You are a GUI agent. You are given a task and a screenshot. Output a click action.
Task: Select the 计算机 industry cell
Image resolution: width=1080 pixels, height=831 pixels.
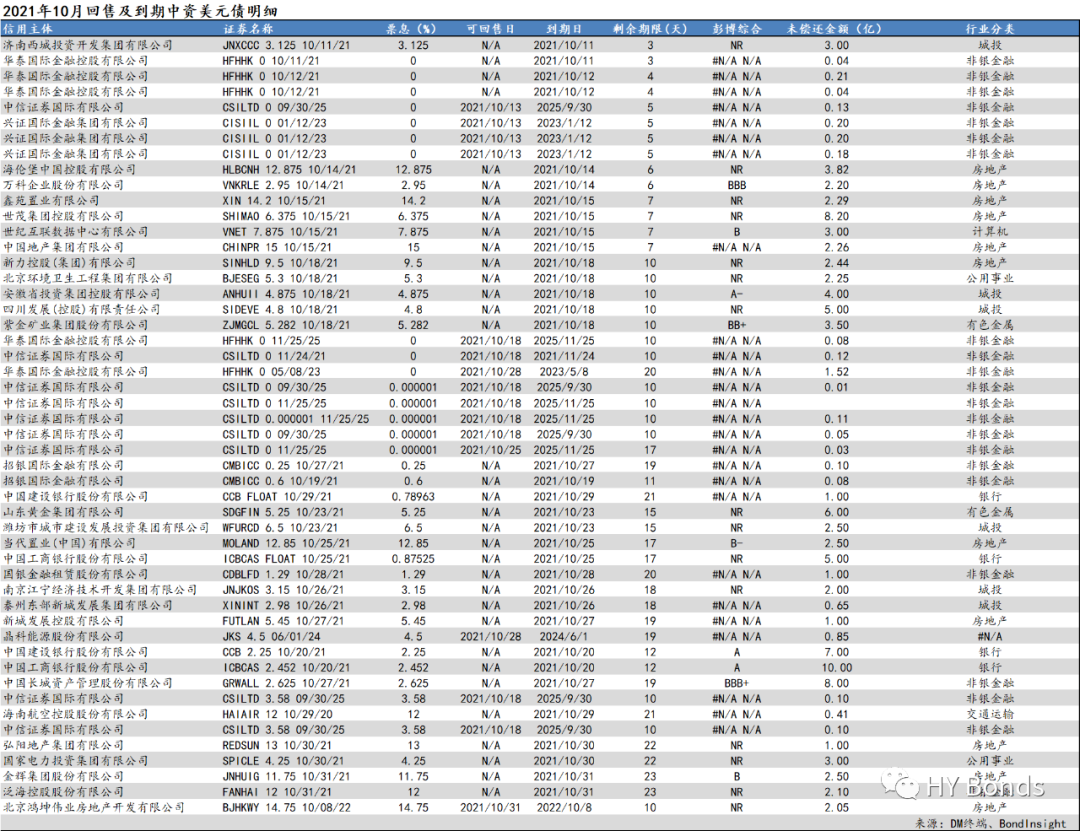[x=990, y=232]
